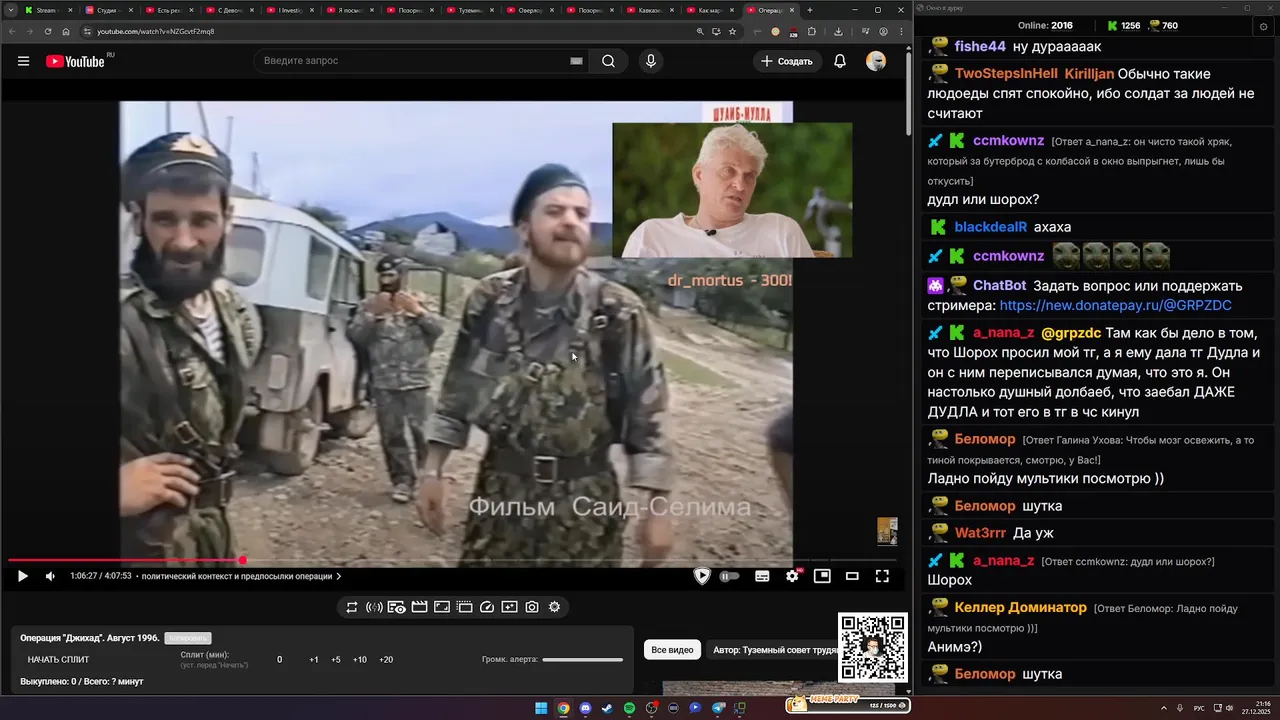Click username Келлер Доминатор in chat
1280x720 pixels.
click(1020, 607)
